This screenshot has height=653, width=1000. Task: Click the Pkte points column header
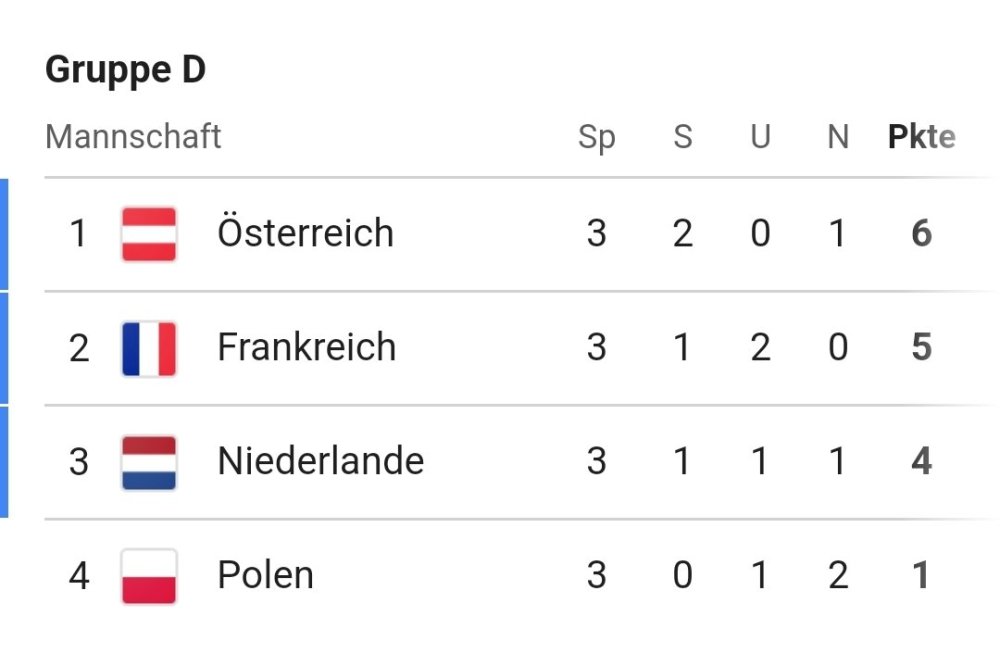click(x=921, y=137)
